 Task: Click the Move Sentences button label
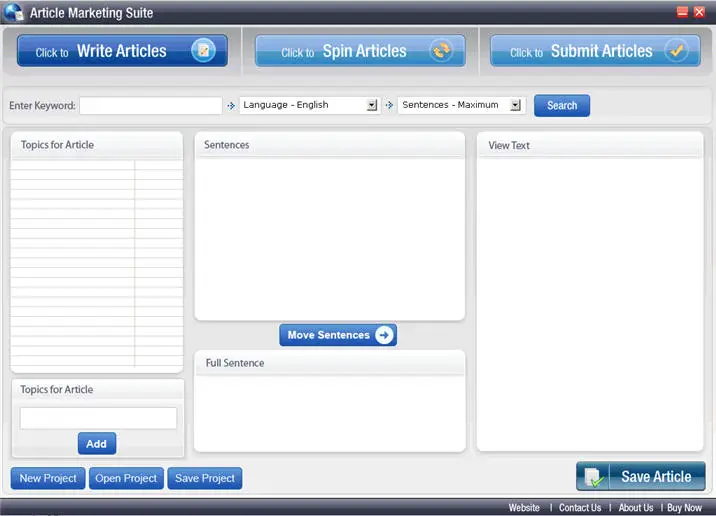328,335
